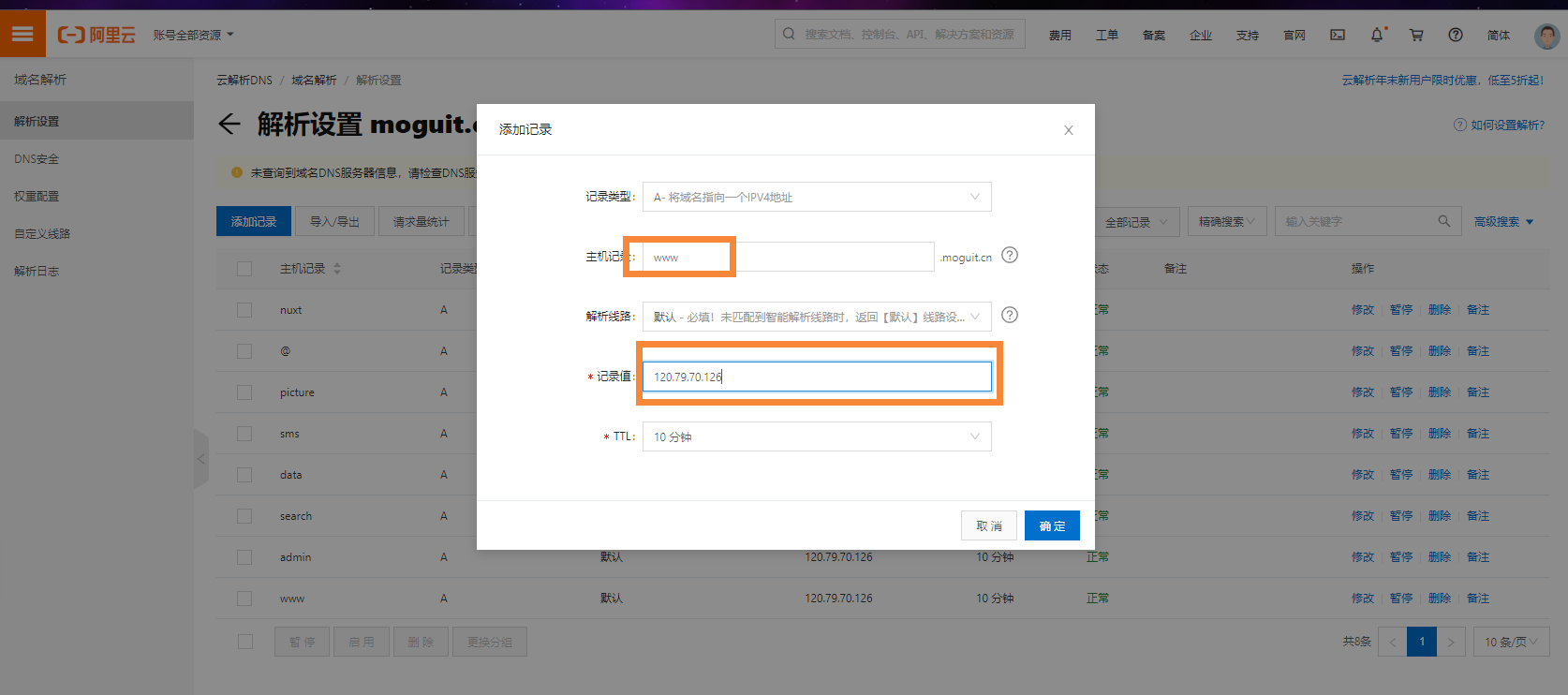
Task: Click the search magnifier in keyword box
Action: click(1444, 221)
